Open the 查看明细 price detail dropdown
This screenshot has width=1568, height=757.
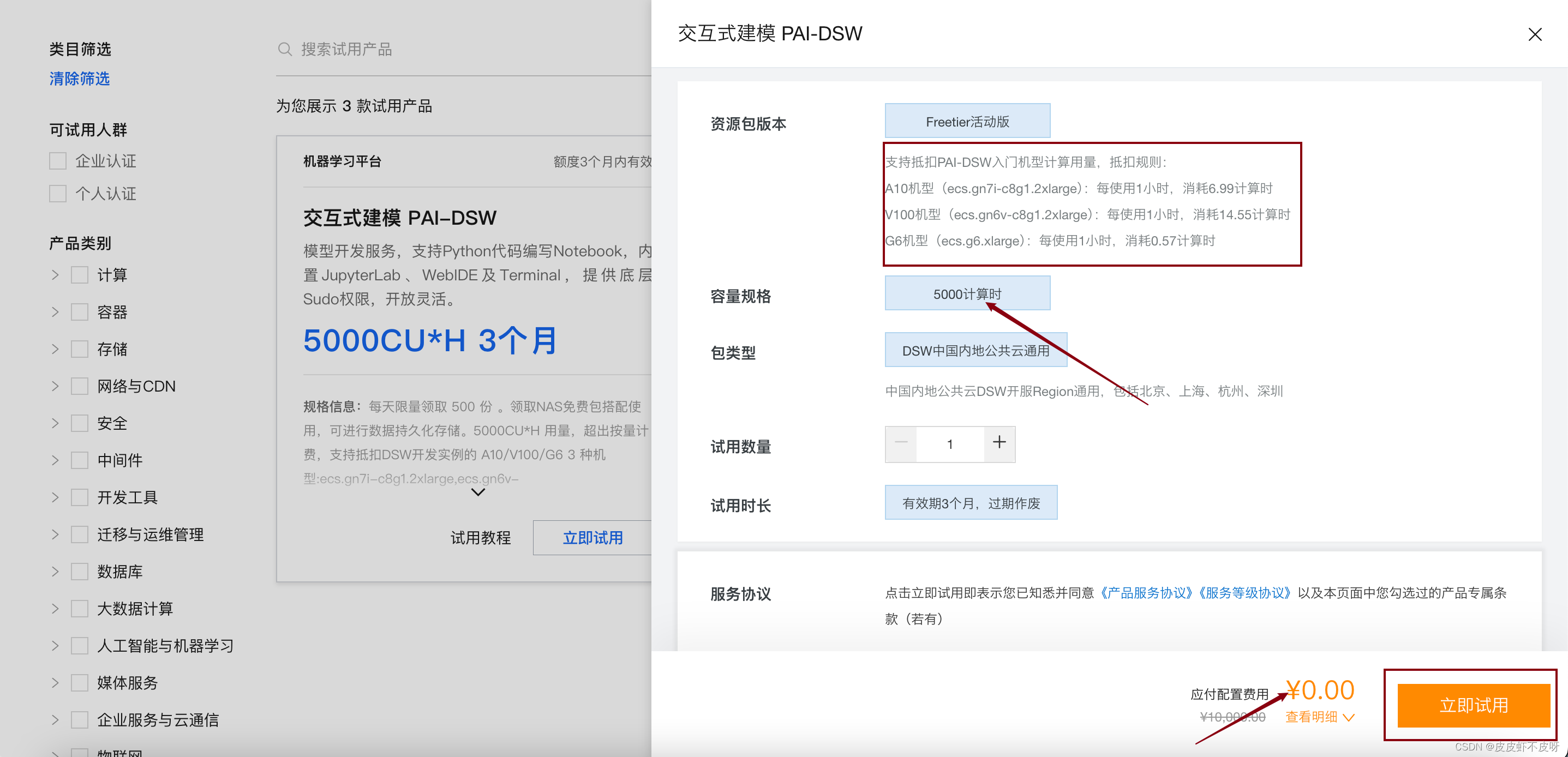(1320, 717)
